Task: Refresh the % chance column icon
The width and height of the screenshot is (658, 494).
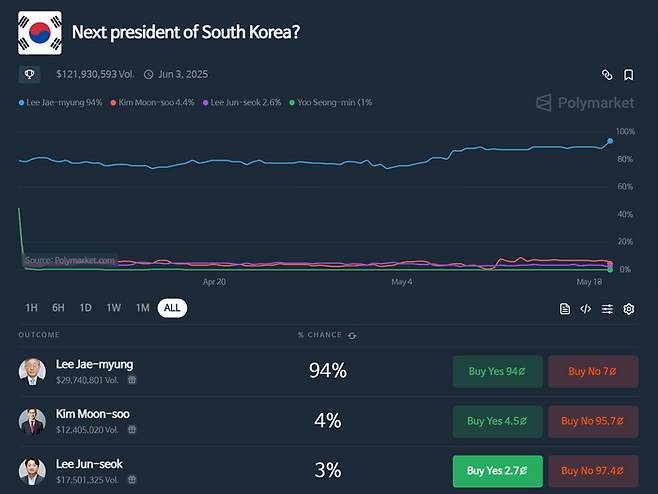Action: point(352,335)
